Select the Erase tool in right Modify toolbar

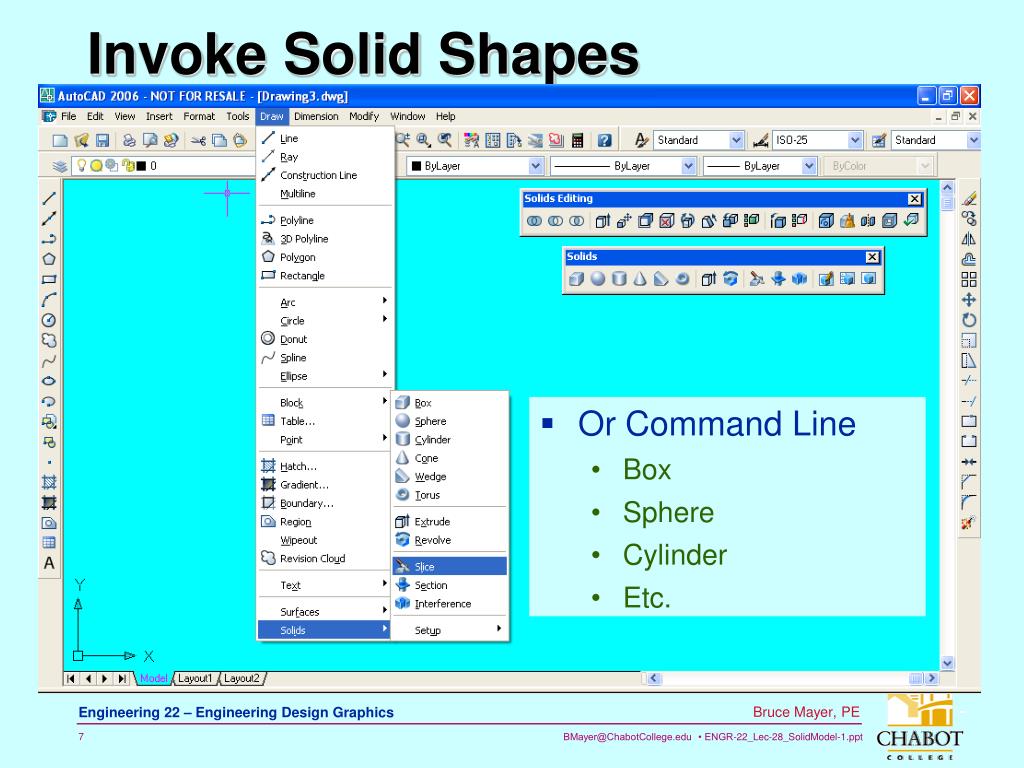(969, 198)
